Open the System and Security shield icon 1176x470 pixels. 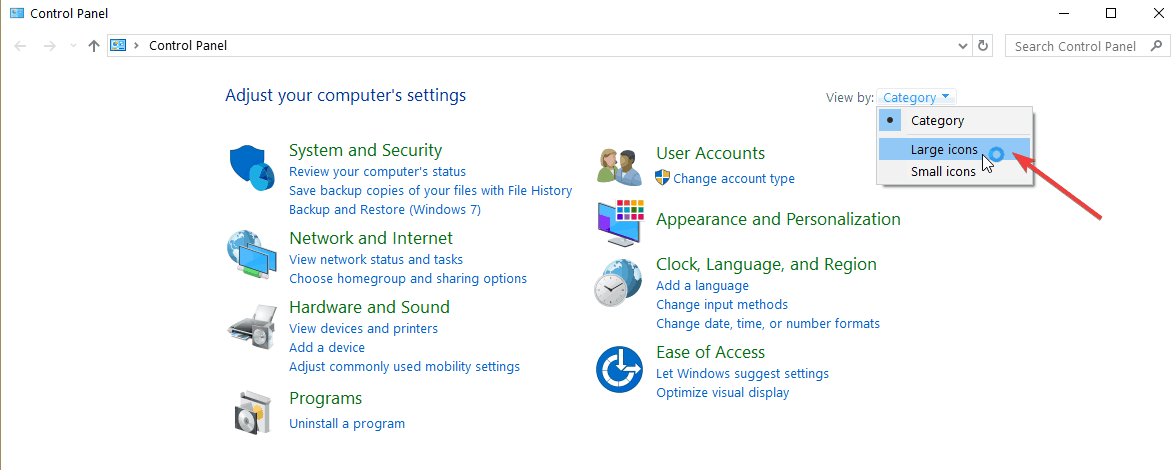coord(252,170)
